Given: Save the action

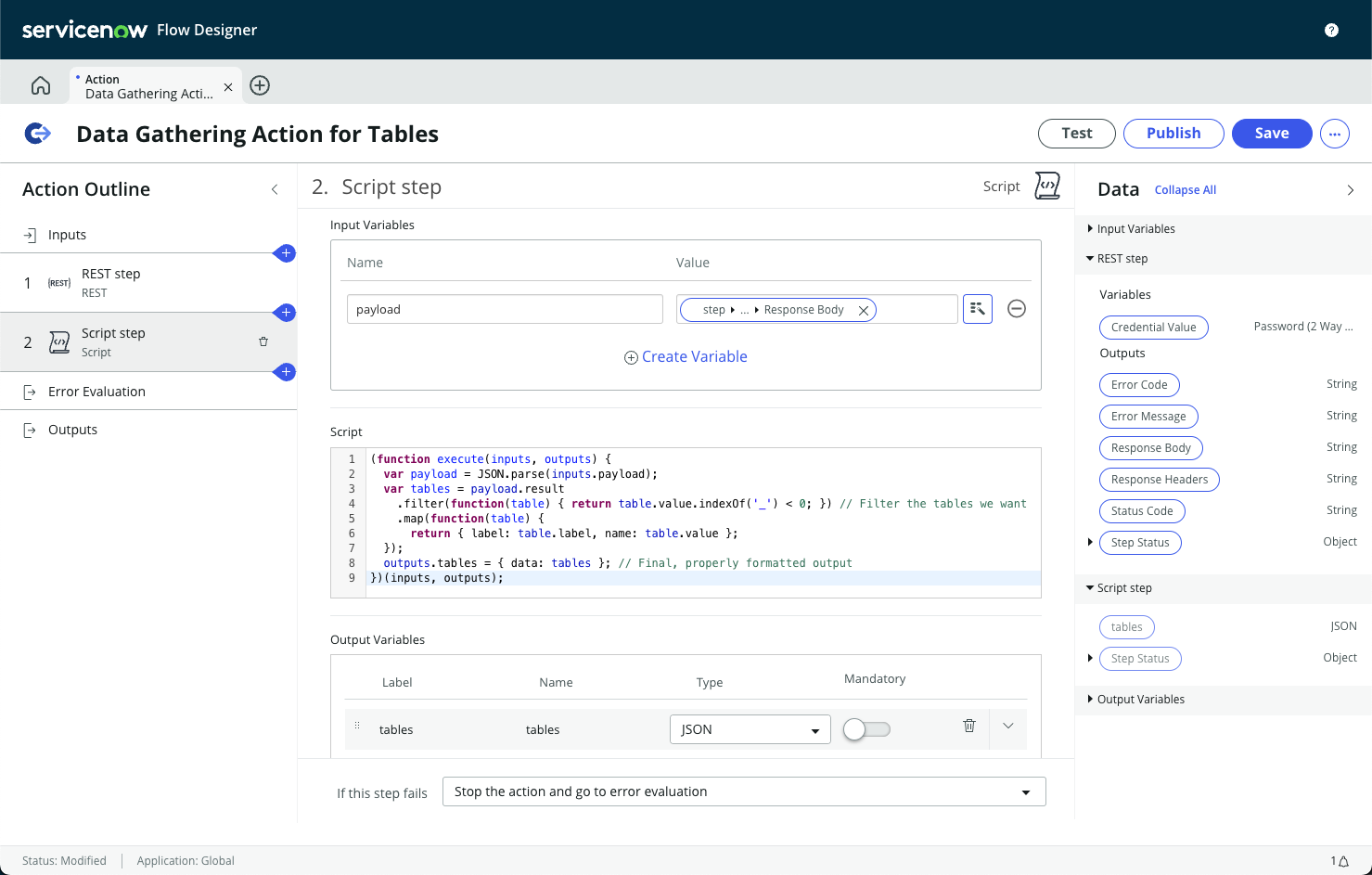Looking at the screenshot, I should point(1272,134).
